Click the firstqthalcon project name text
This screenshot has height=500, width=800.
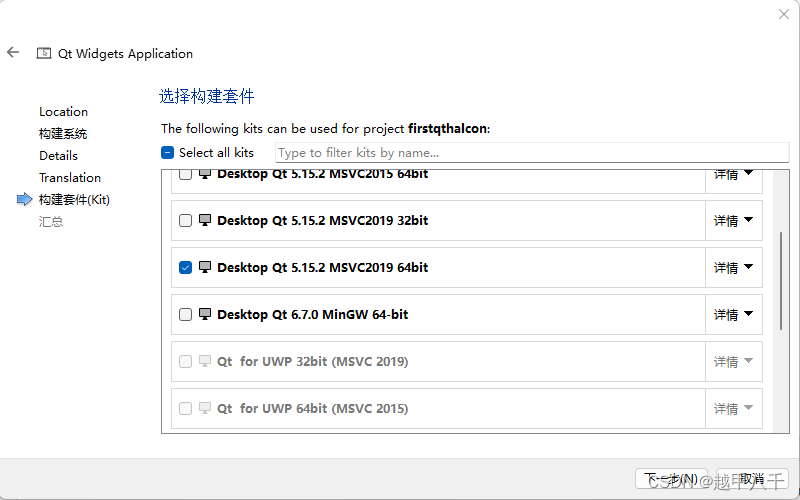coord(447,129)
